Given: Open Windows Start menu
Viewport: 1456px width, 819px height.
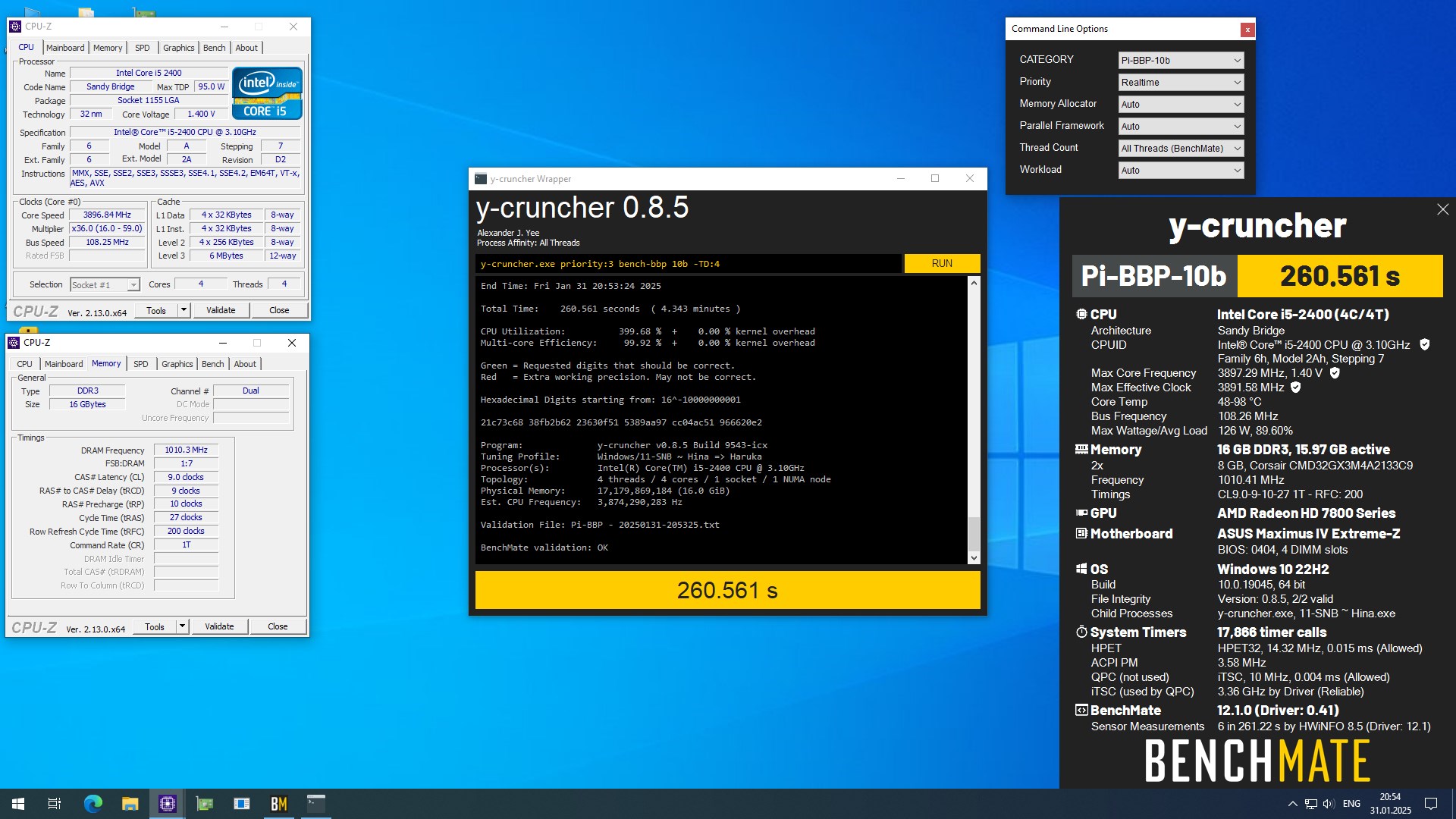Looking at the screenshot, I should pos(18,804).
